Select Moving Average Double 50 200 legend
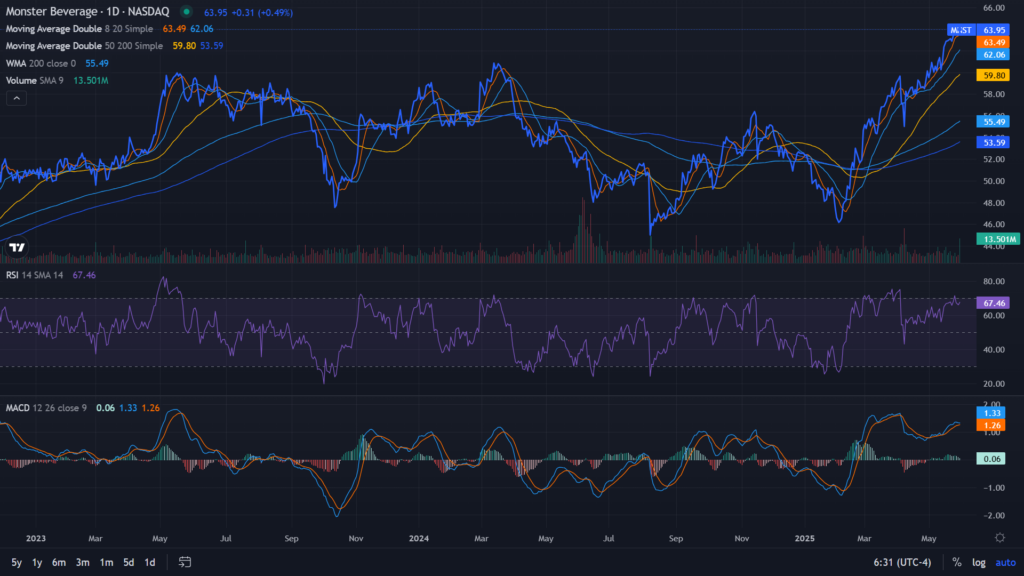Viewport: 1024px width, 576px height. [84, 46]
